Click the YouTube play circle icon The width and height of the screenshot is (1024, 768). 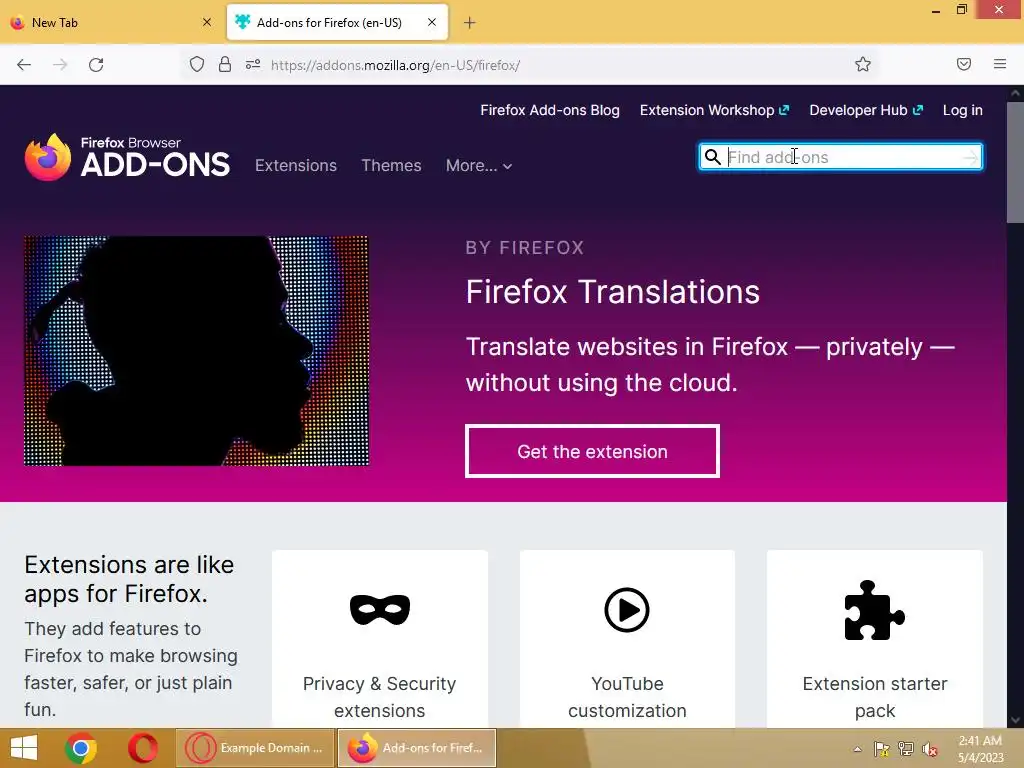tap(627, 610)
